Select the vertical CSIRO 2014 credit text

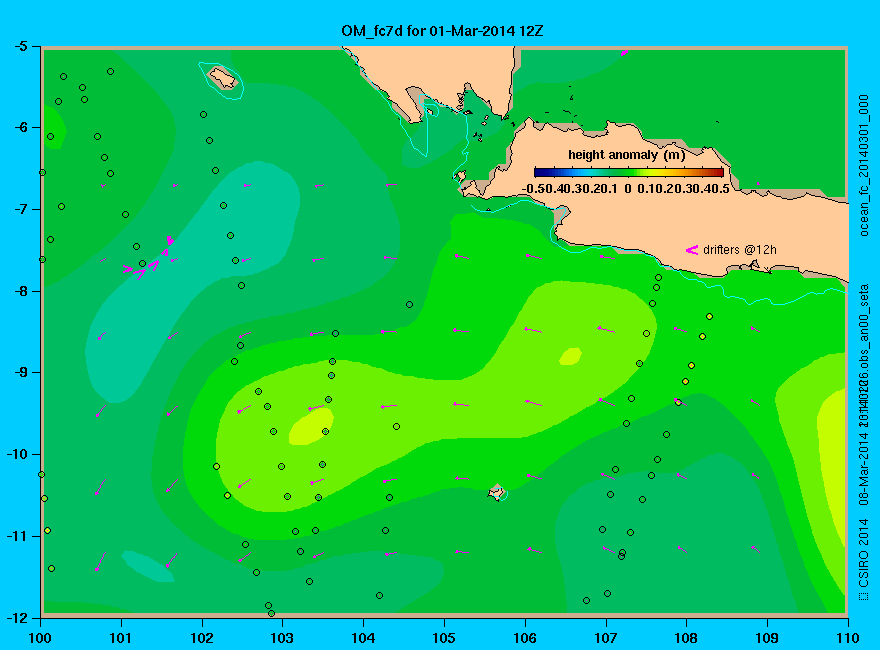tap(864, 560)
